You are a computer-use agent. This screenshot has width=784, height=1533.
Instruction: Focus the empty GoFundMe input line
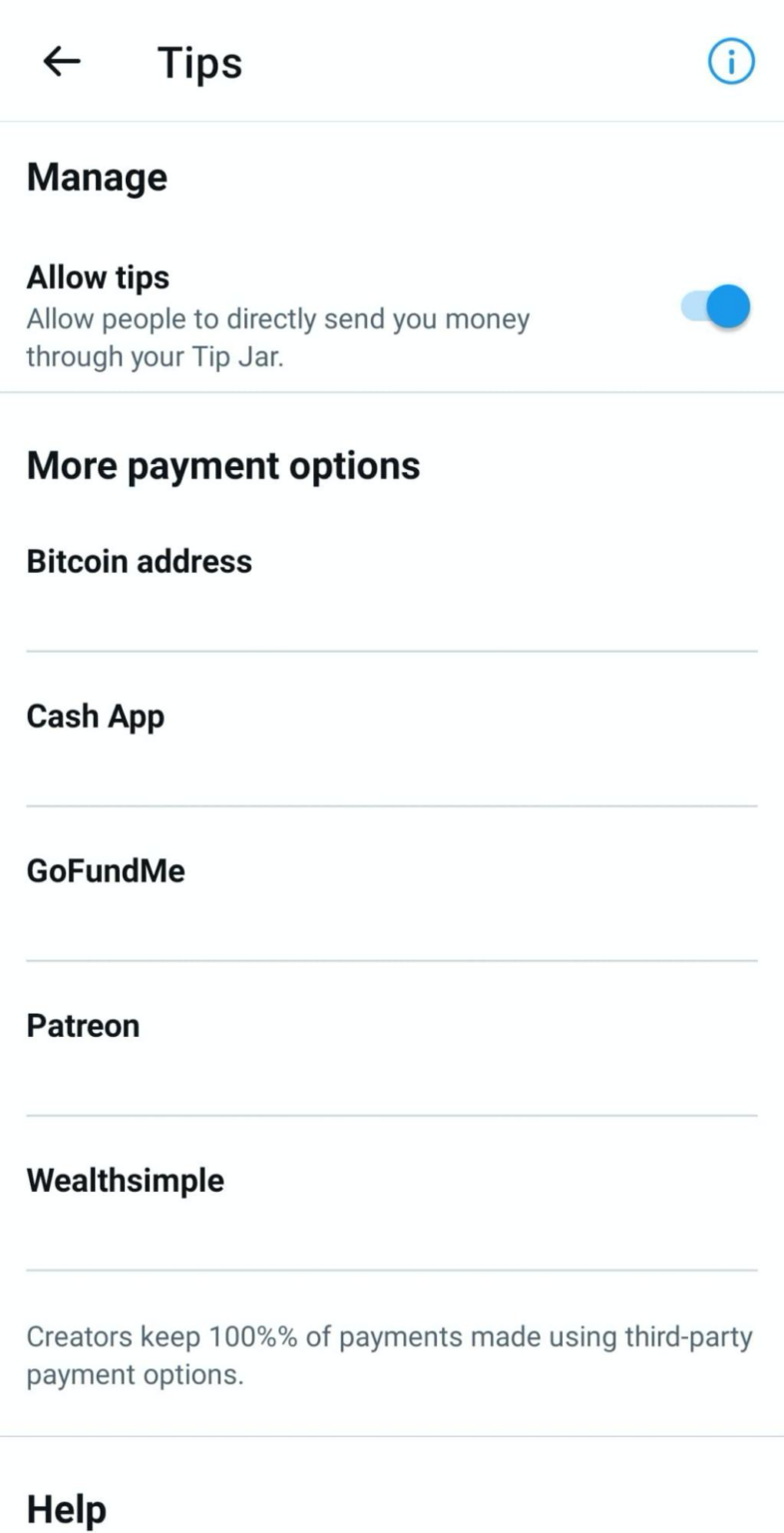coord(391,928)
